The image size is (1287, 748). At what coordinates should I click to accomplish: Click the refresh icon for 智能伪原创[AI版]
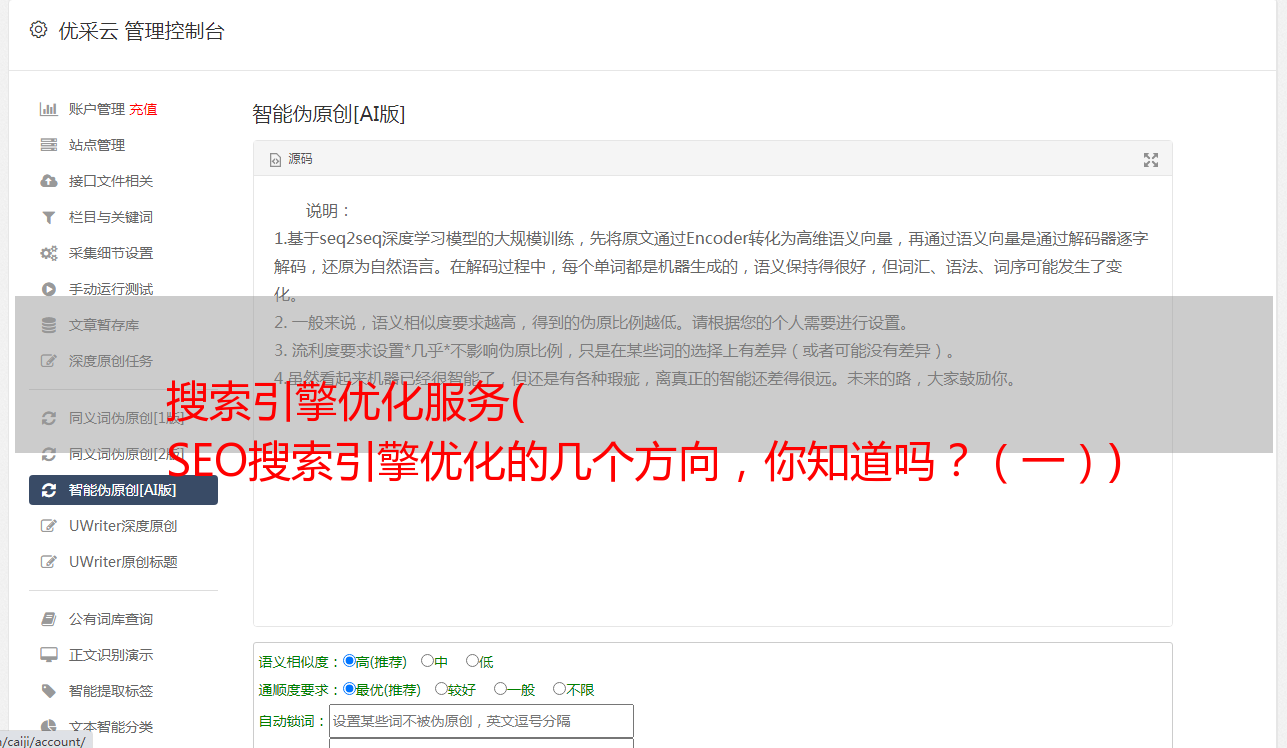tap(48, 490)
